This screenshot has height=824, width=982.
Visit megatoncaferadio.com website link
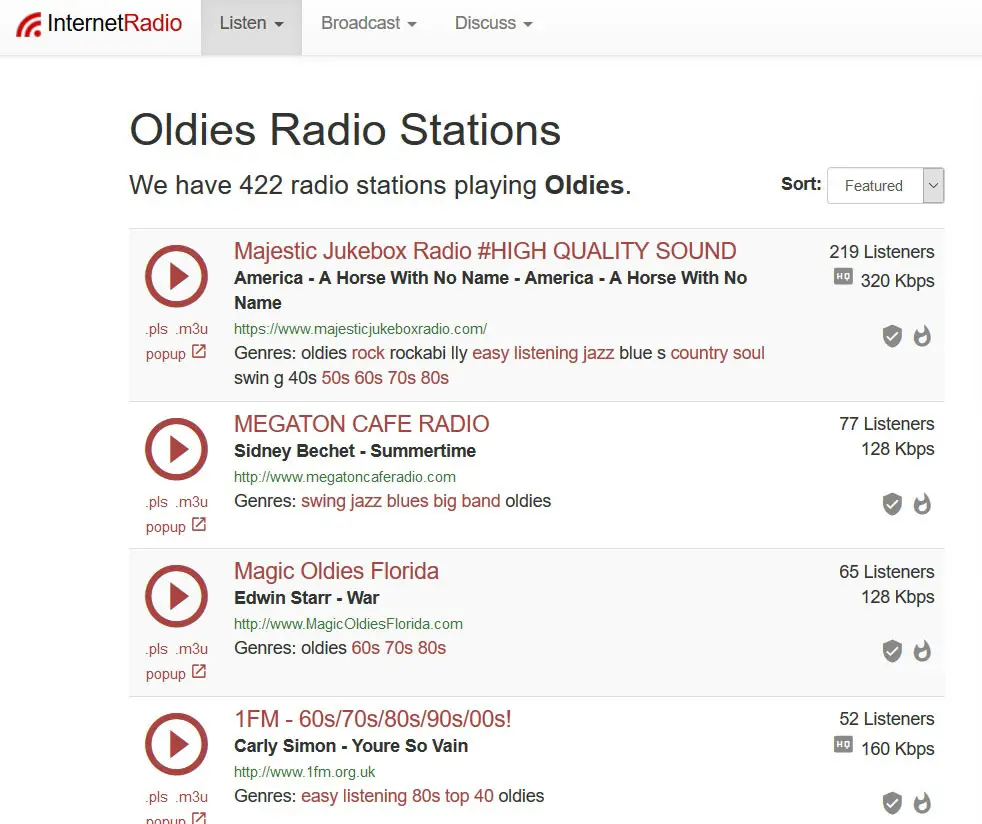pyautogui.click(x=344, y=476)
